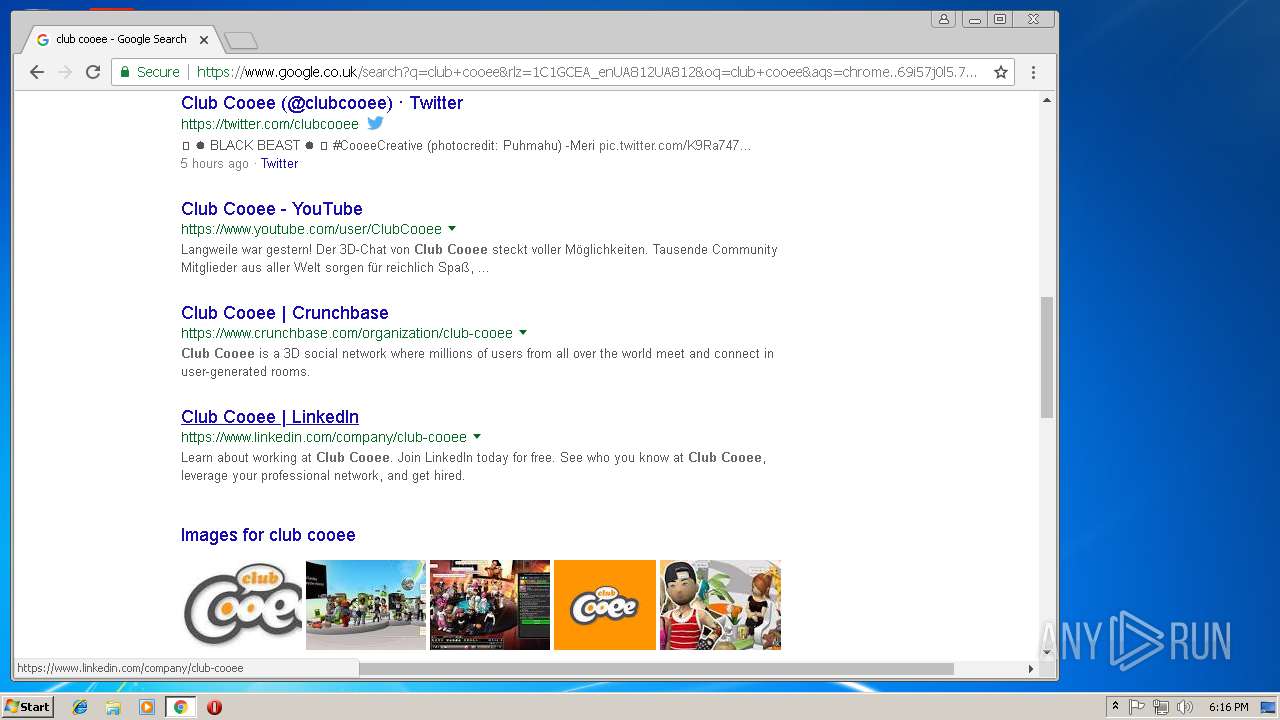Open the Club Cooee | Crunchbase result
Screen dimensions: 1280x720
[285, 313]
